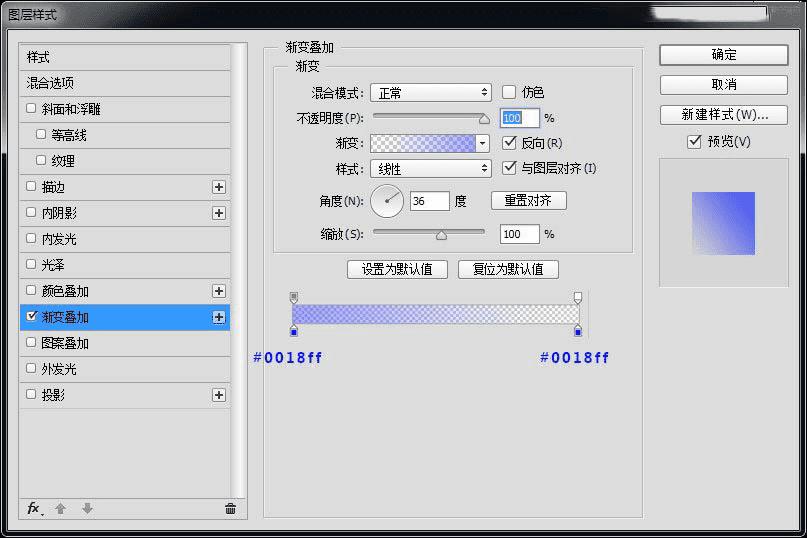Enable 内阴影 checkbox
Screen dimensions: 807x538
[31, 212]
